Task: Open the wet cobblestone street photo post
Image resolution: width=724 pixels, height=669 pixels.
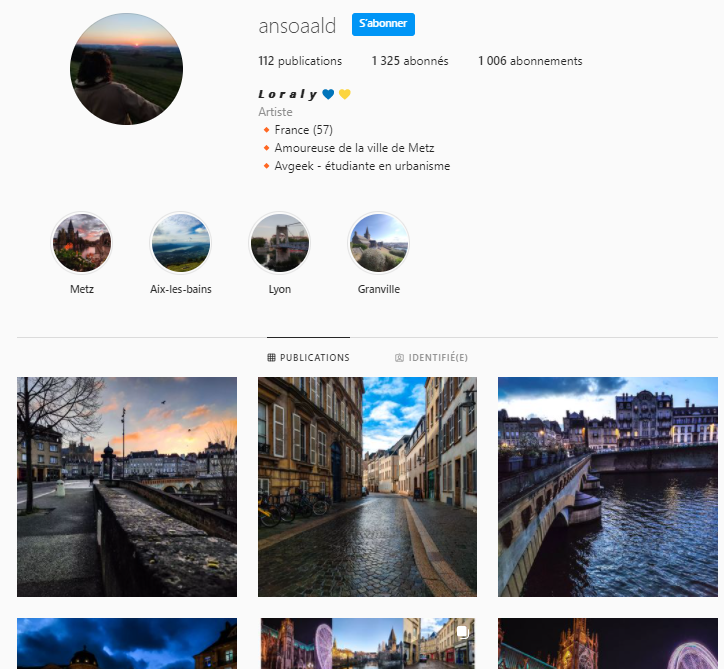Action: (368, 487)
